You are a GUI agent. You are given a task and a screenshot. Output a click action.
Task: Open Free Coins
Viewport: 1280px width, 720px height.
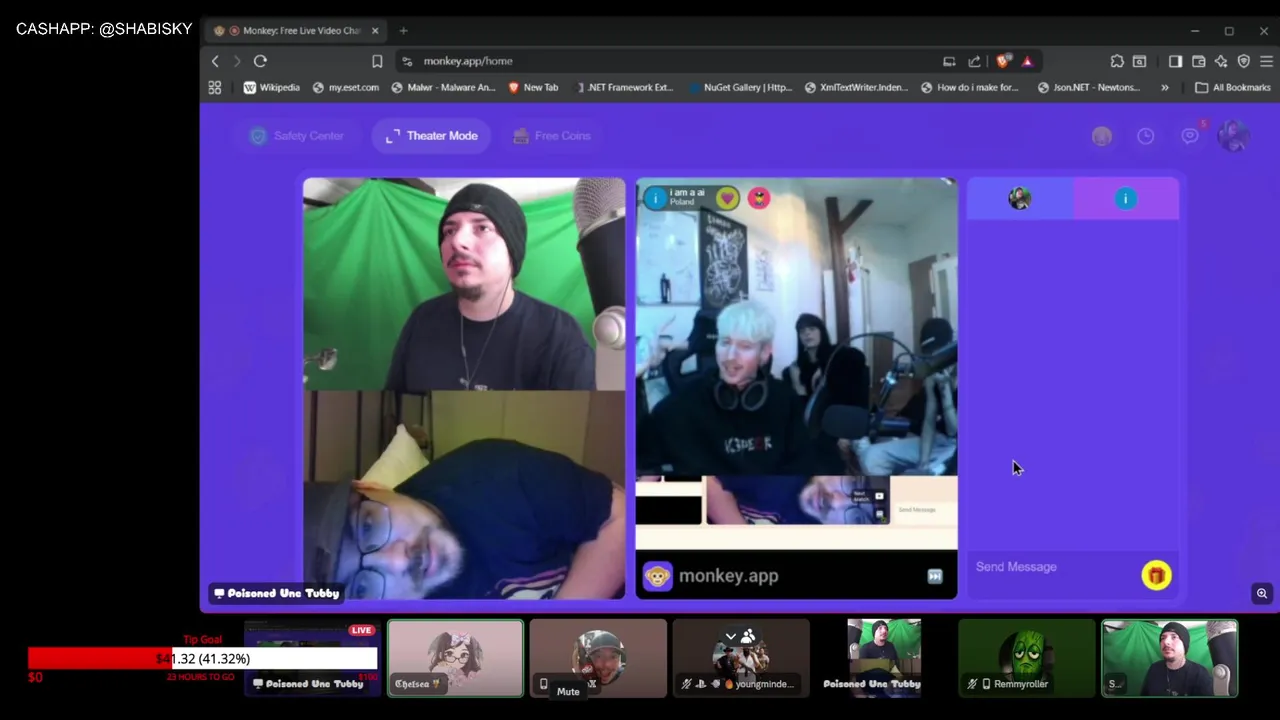[x=552, y=136]
